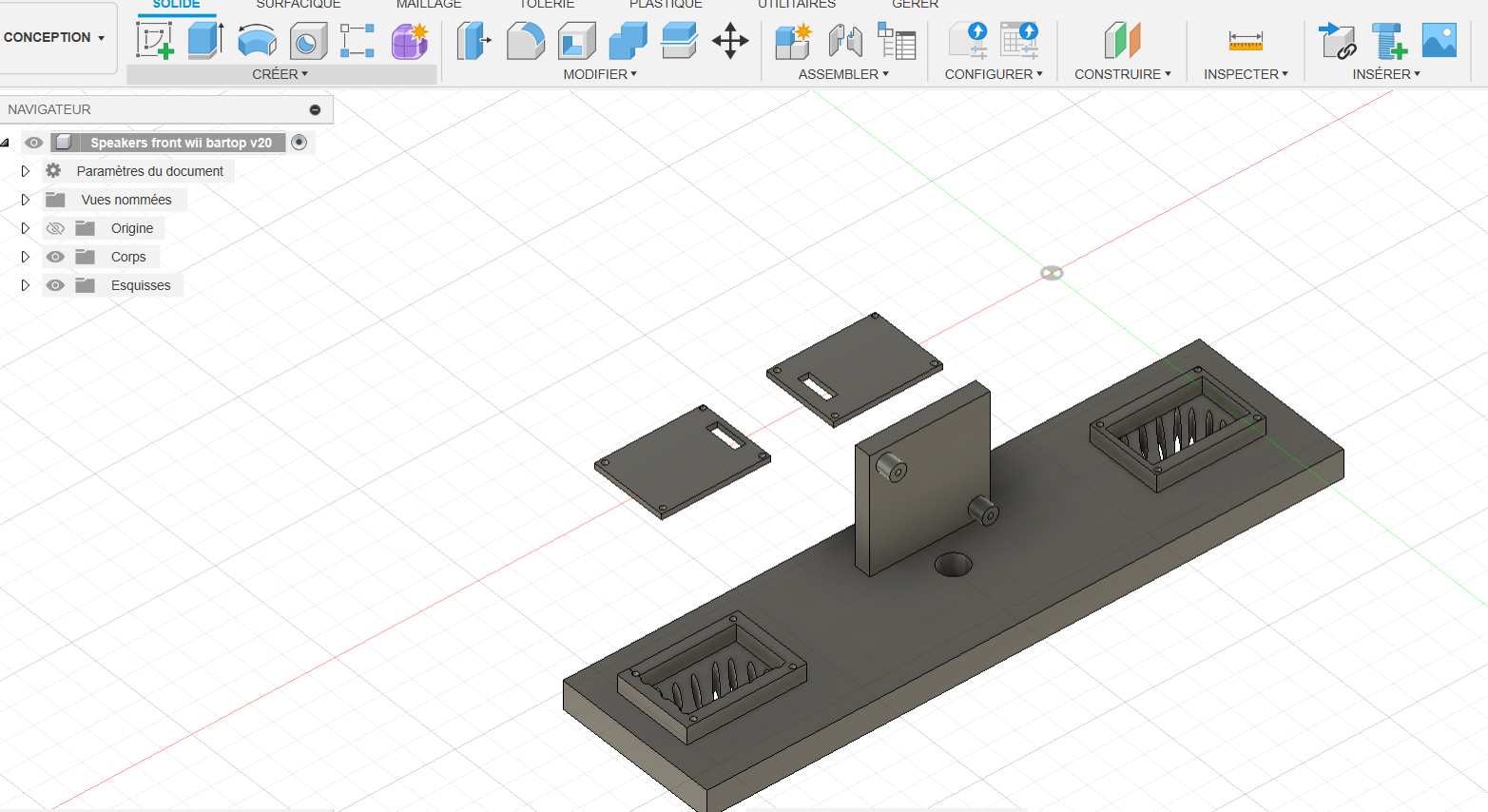Start a new sketch with Create Sketch tool

[155, 41]
